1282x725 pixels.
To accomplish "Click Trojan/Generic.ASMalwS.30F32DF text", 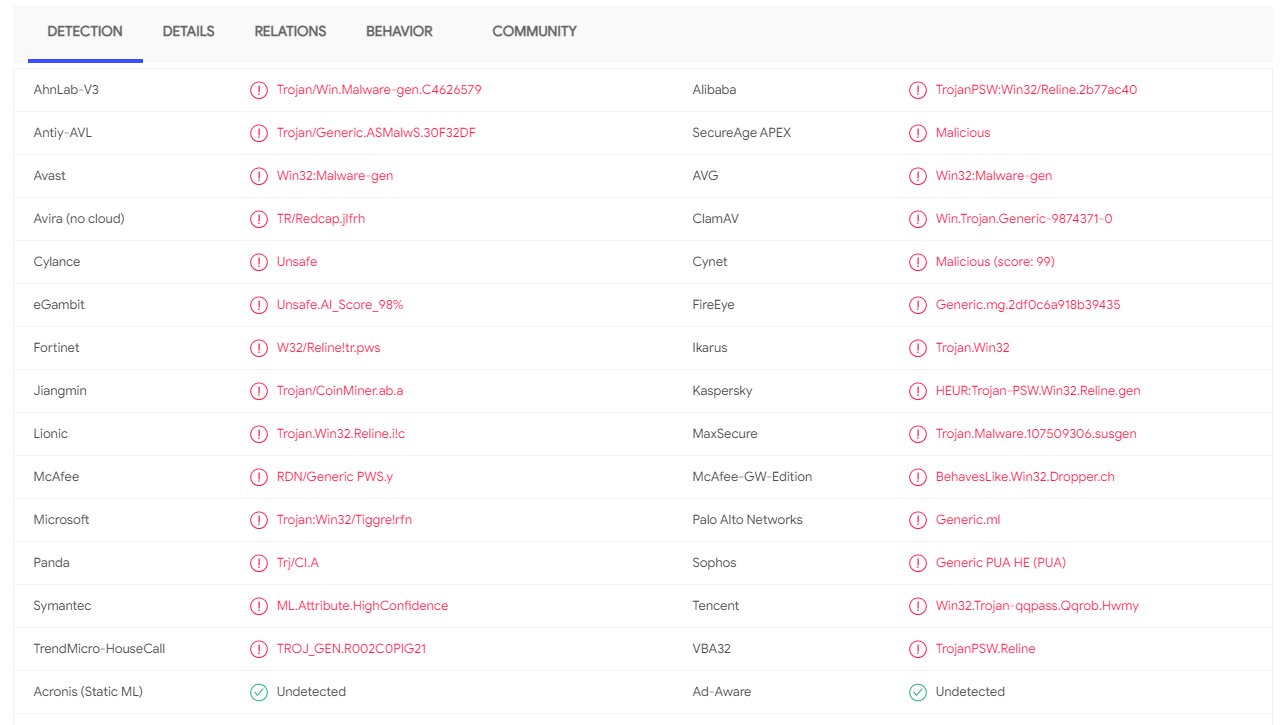I will click(x=376, y=133).
